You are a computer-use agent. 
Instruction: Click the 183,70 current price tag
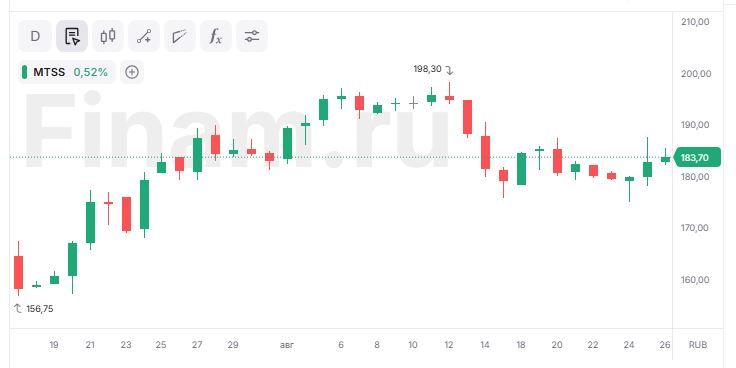pos(697,157)
